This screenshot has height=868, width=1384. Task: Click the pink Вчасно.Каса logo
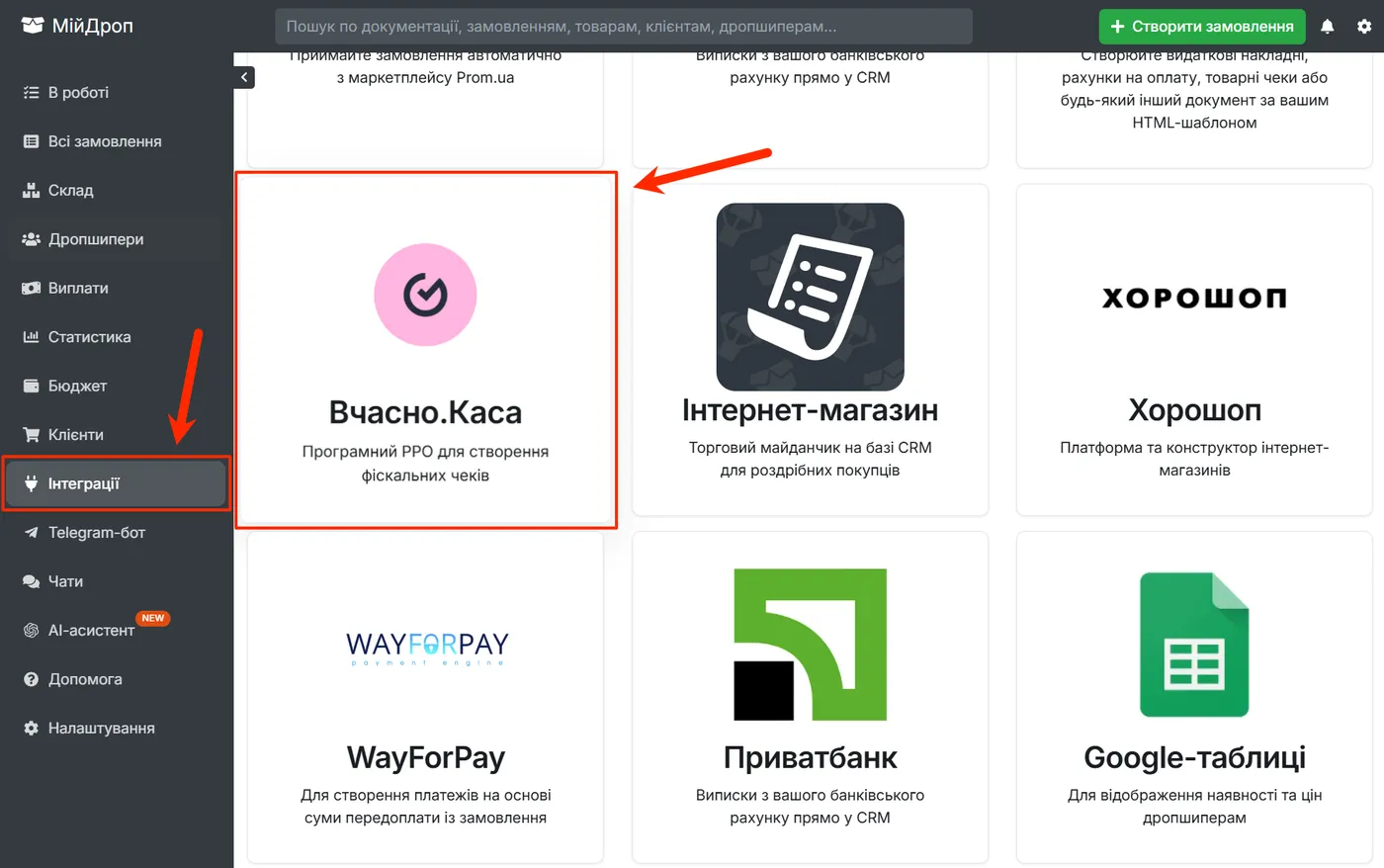425,295
